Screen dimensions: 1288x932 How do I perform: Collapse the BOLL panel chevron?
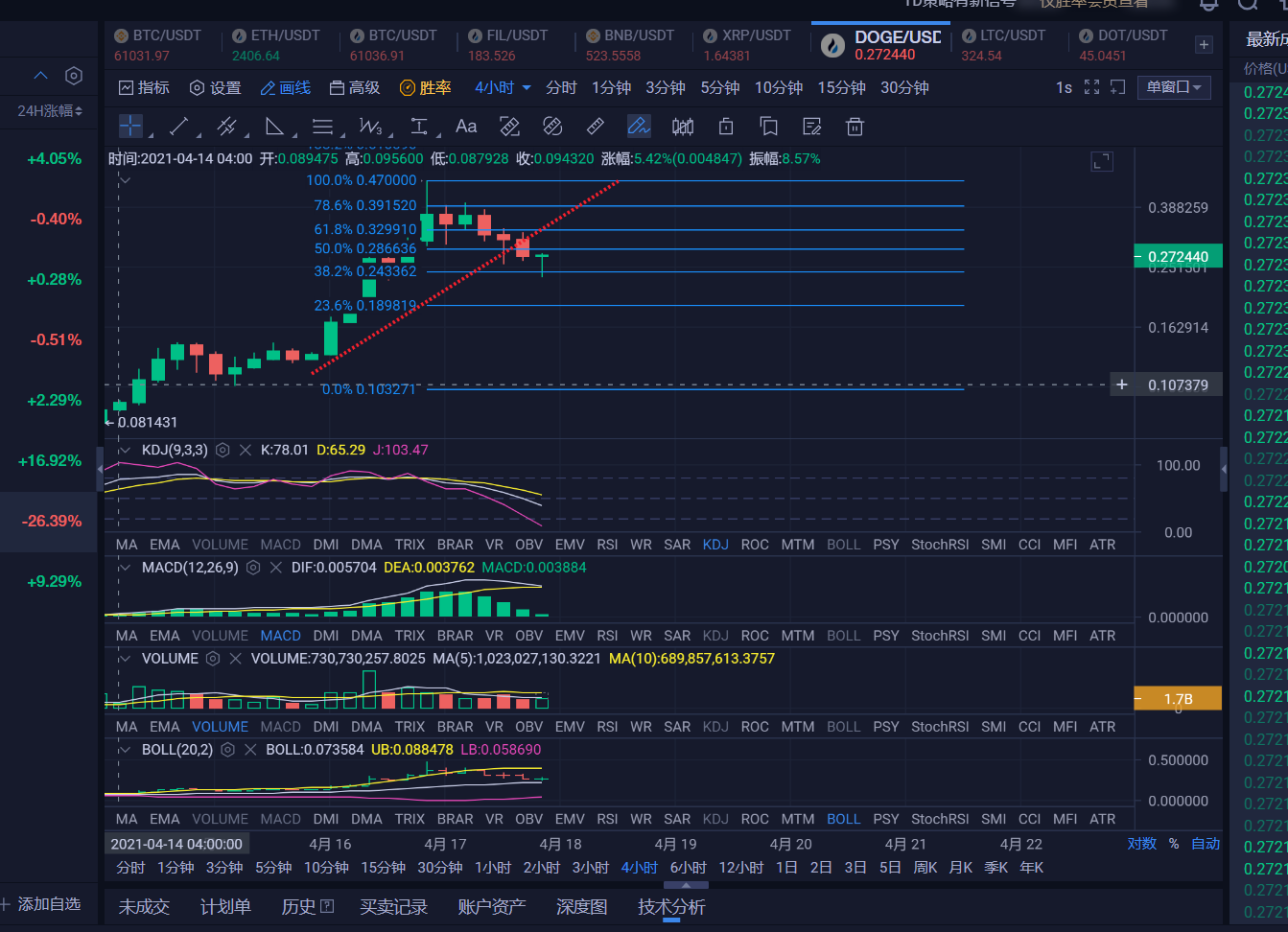[125, 750]
